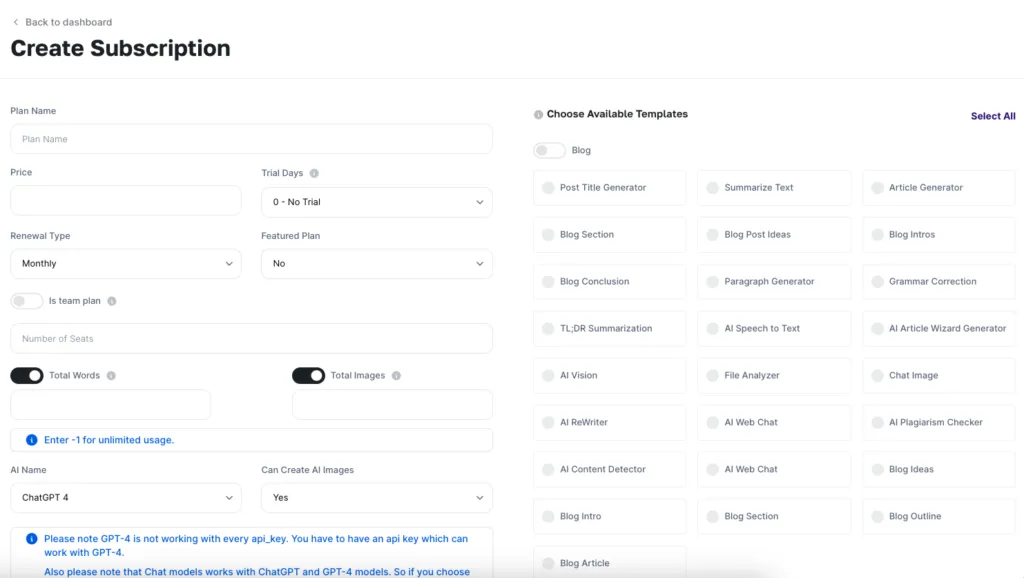Click the back arrow icon near Back to dashboard

[x=16, y=22]
